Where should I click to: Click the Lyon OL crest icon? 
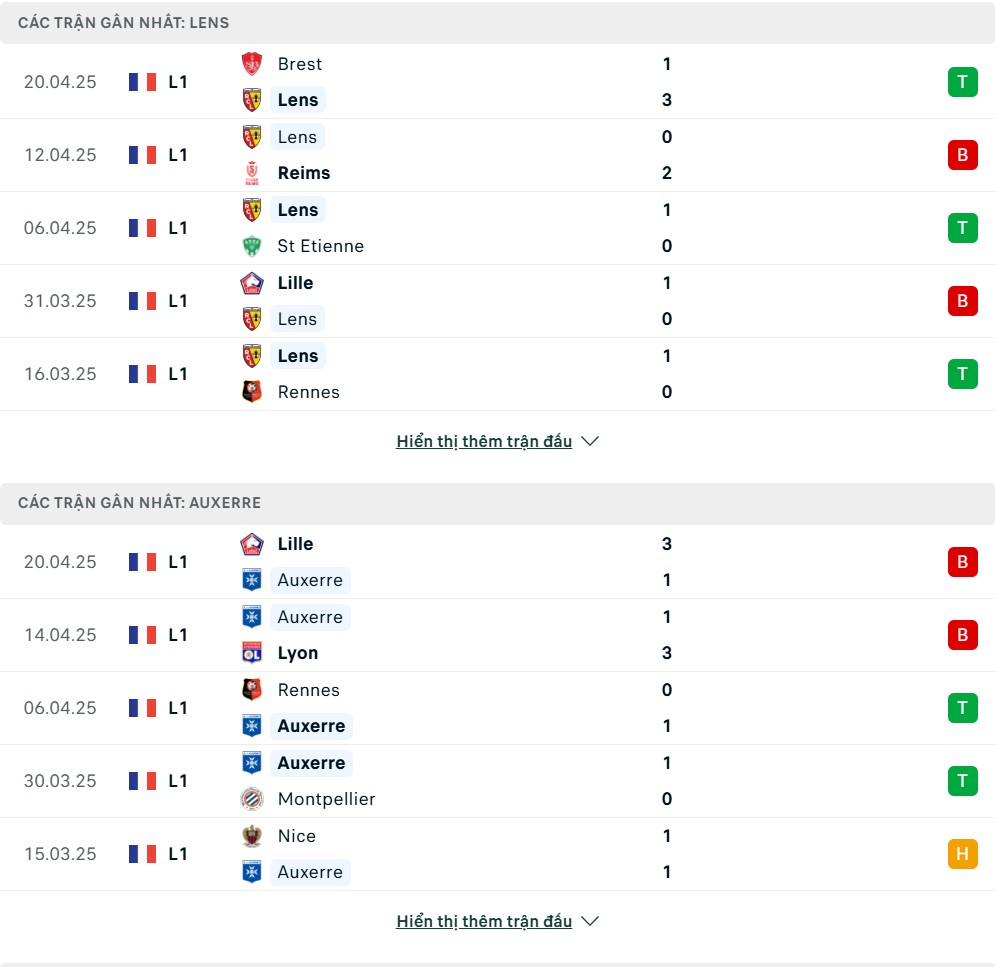pyautogui.click(x=252, y=653)
